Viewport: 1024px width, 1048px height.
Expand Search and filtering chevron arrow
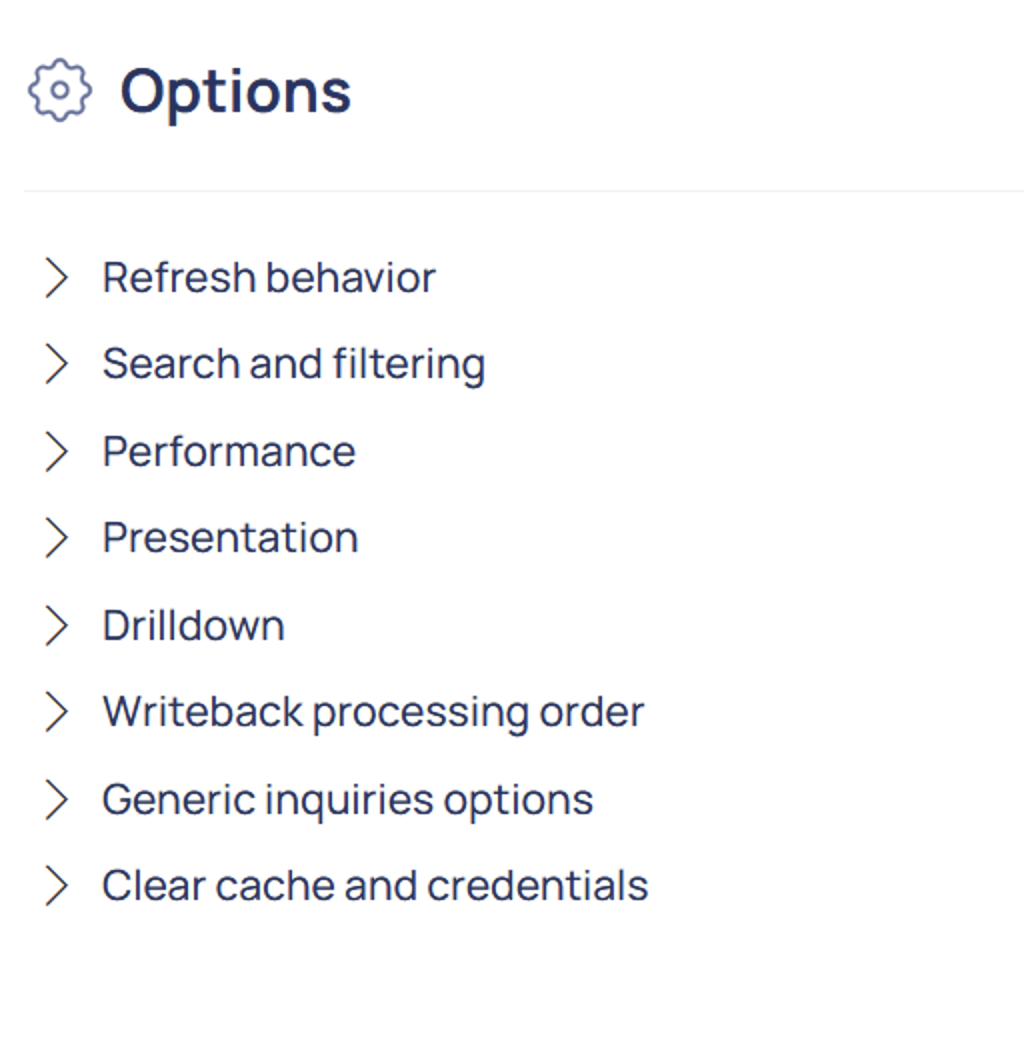click(x=57, y=365)
